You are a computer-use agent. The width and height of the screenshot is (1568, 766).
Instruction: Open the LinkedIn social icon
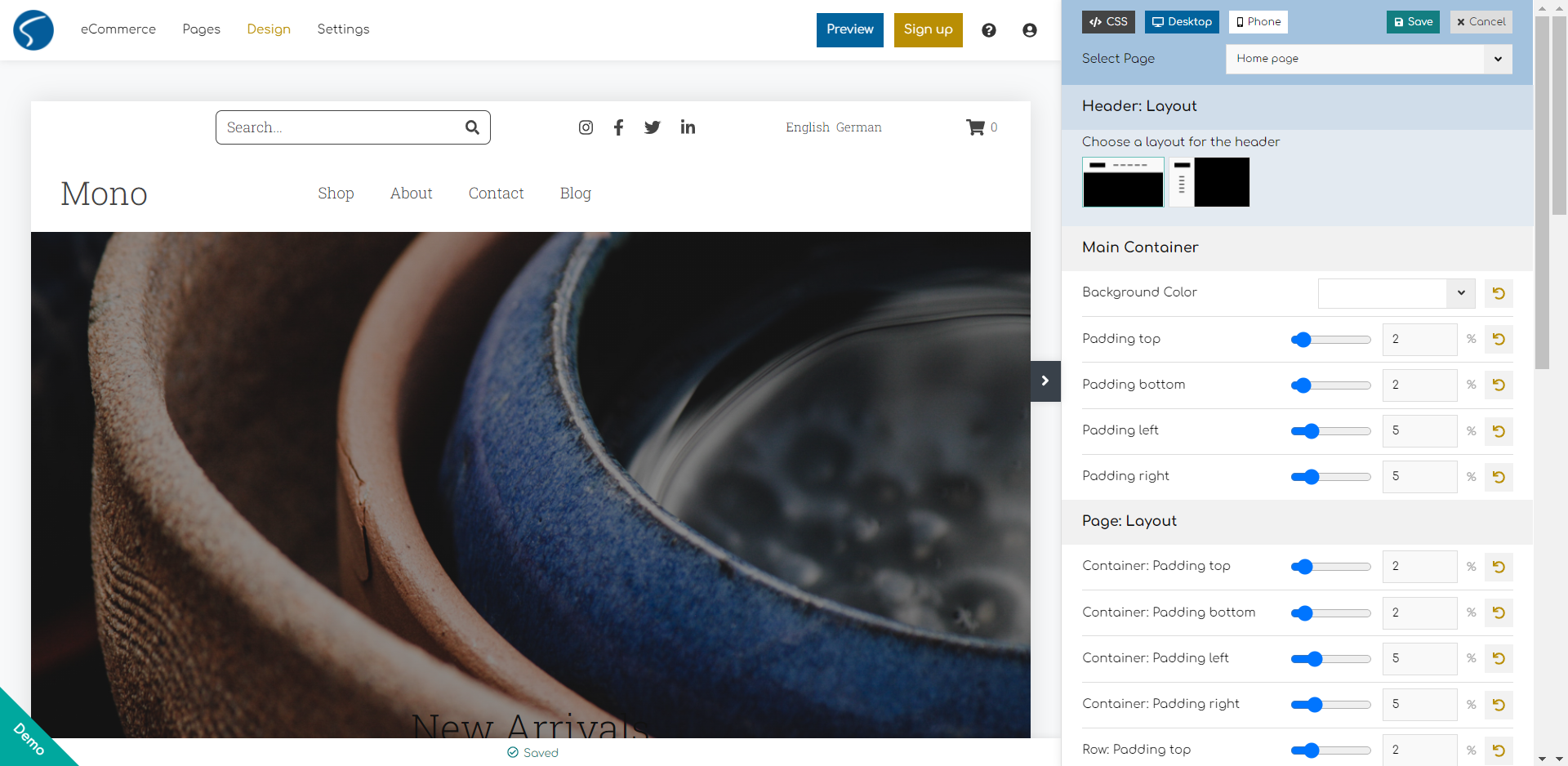[688, 127]
